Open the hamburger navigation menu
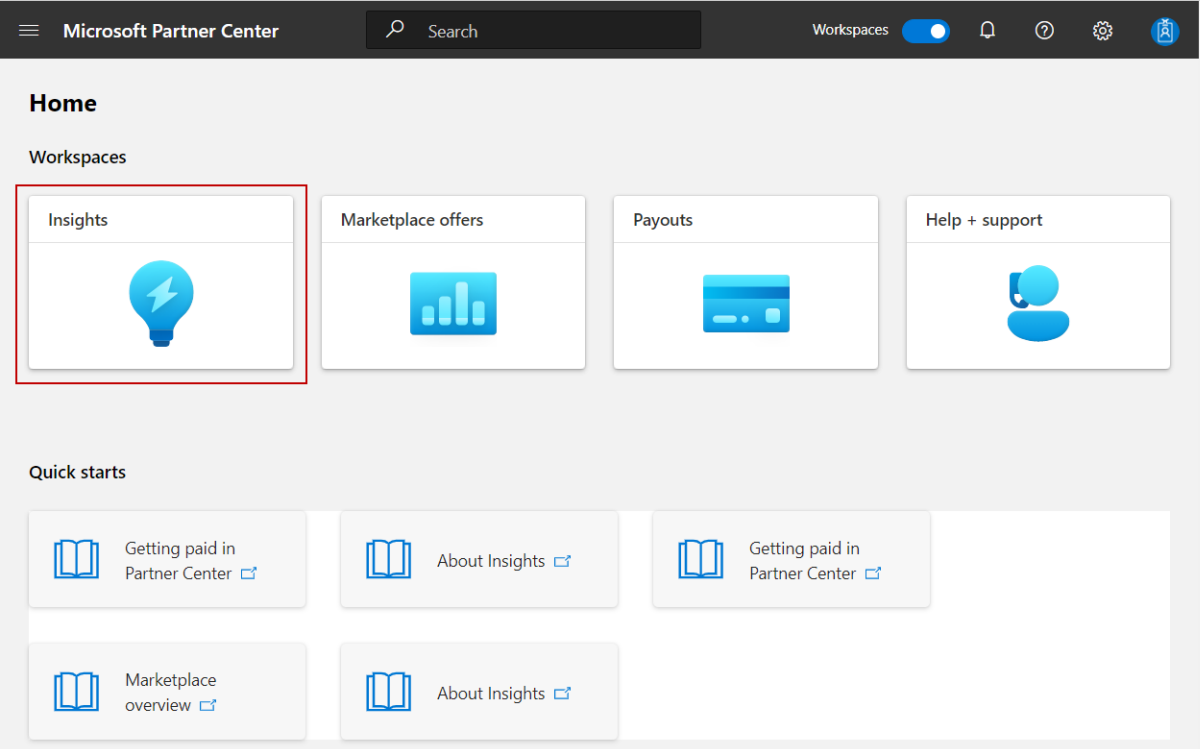 coord(28,29)
